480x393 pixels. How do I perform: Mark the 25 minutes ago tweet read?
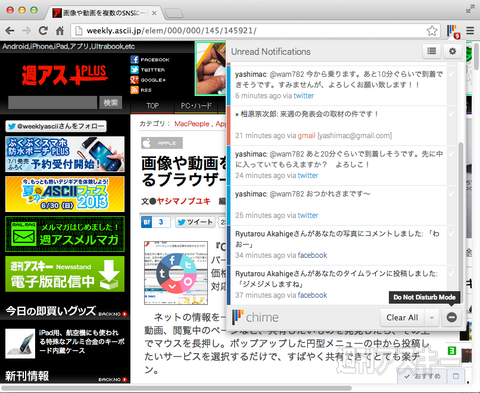[x=451, y=194]
